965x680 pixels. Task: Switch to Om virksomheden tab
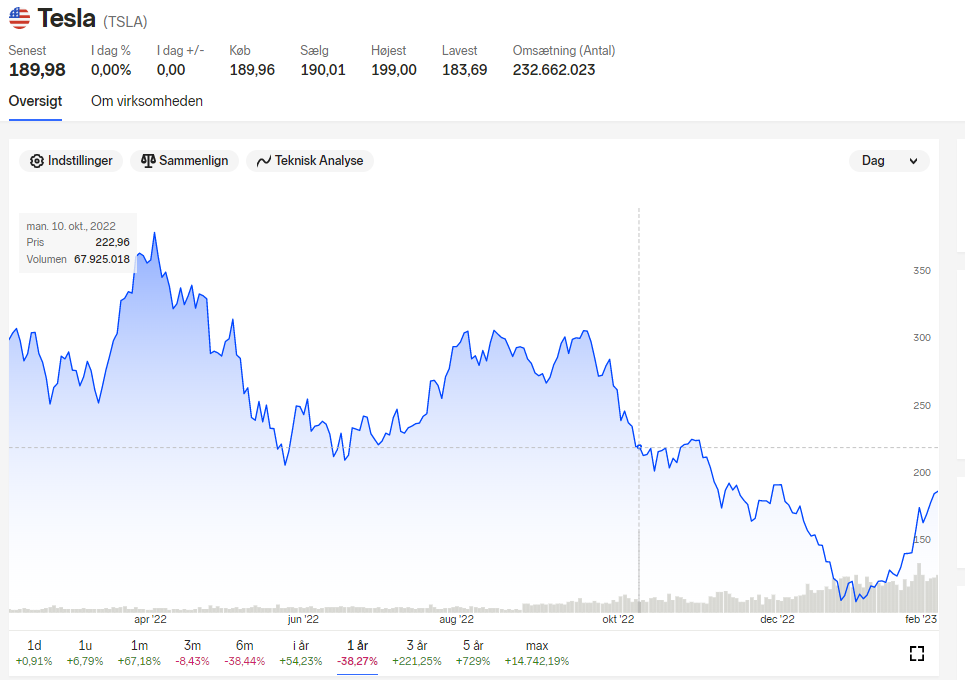click(147, 101)
